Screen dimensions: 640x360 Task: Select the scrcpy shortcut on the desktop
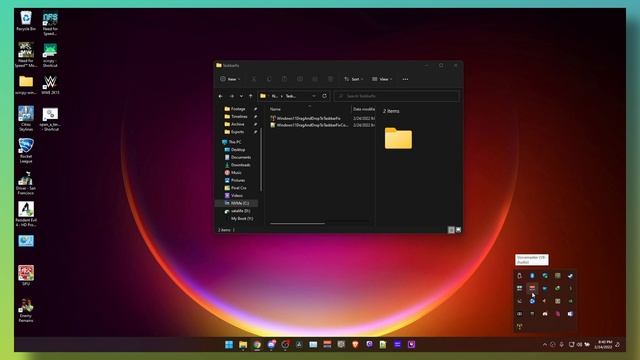(x=50, y=55)
